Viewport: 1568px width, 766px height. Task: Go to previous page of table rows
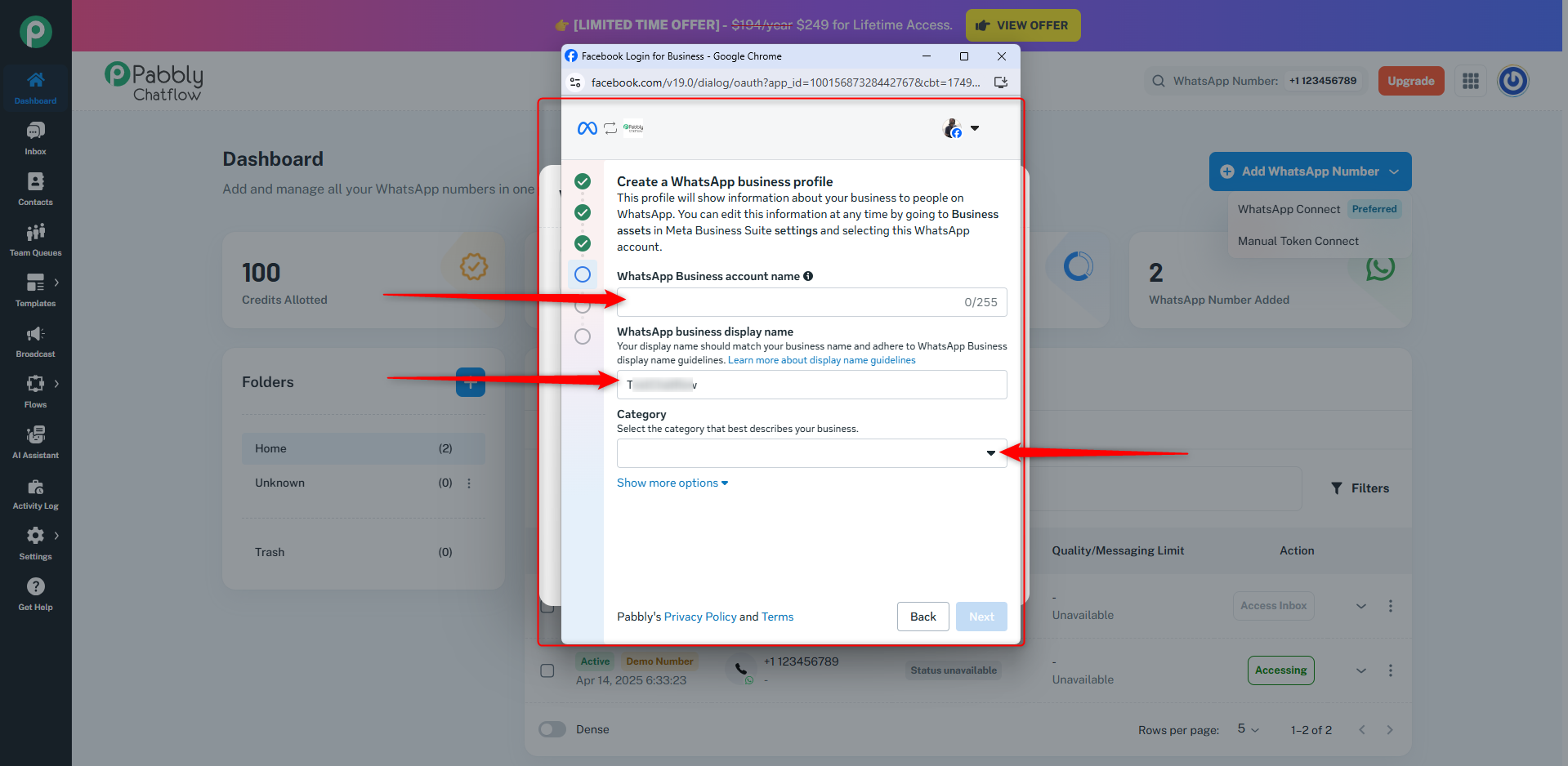click(x=1362, y=730)
